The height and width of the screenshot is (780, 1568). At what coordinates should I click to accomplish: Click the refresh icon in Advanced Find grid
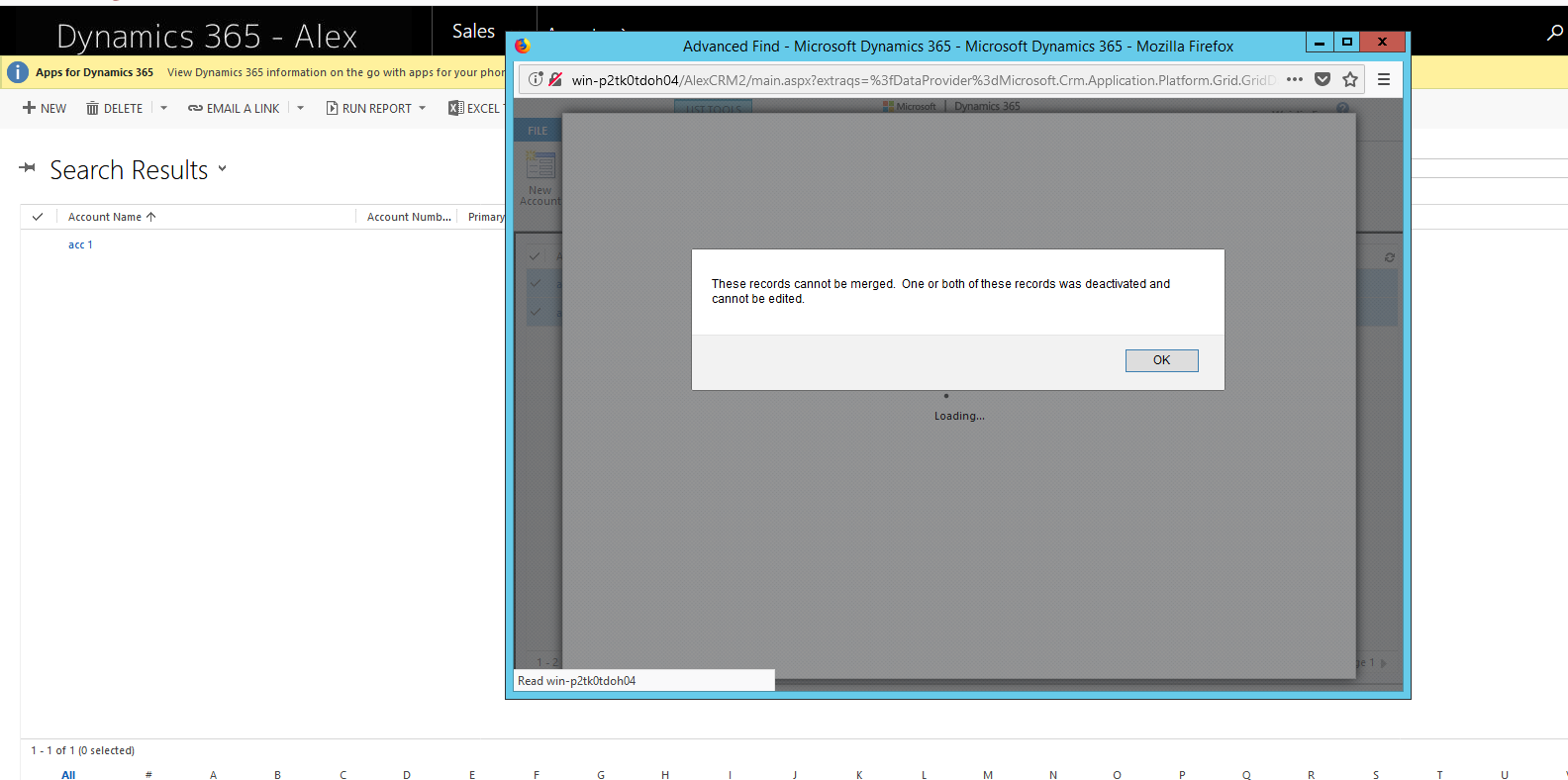[1390, 257]
